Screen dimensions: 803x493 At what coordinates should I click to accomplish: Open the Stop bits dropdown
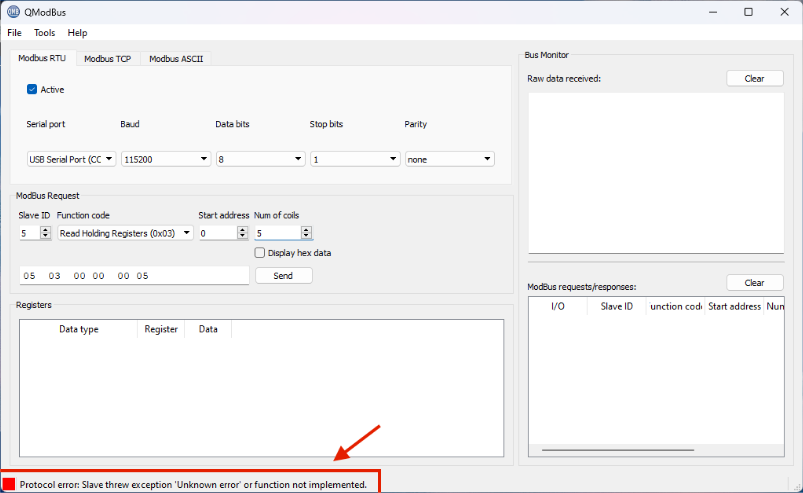click(355, 159)
